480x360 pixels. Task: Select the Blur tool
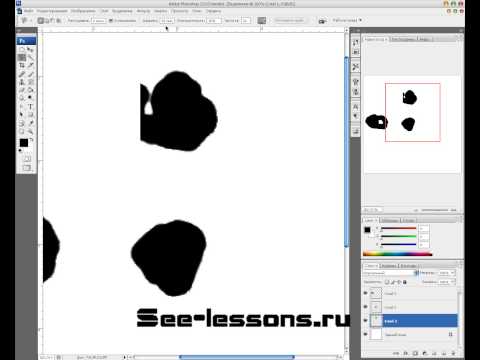22,98
